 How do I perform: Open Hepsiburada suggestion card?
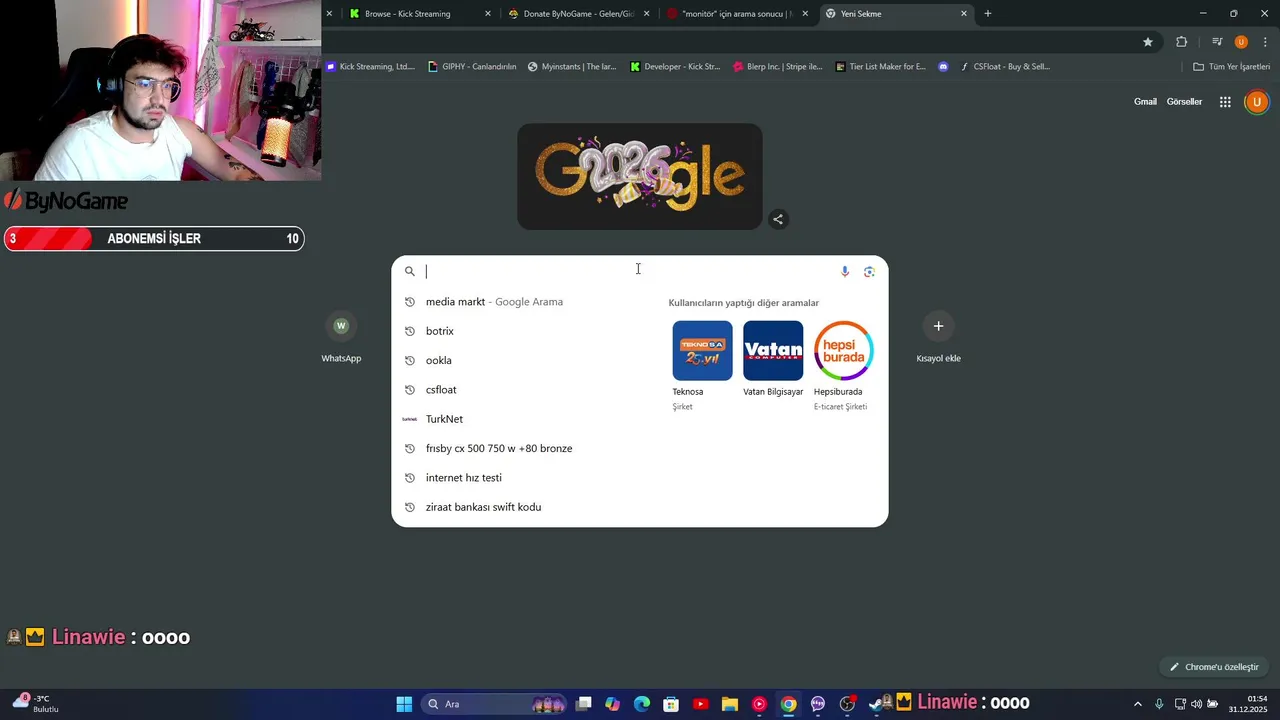coord(843,366)
